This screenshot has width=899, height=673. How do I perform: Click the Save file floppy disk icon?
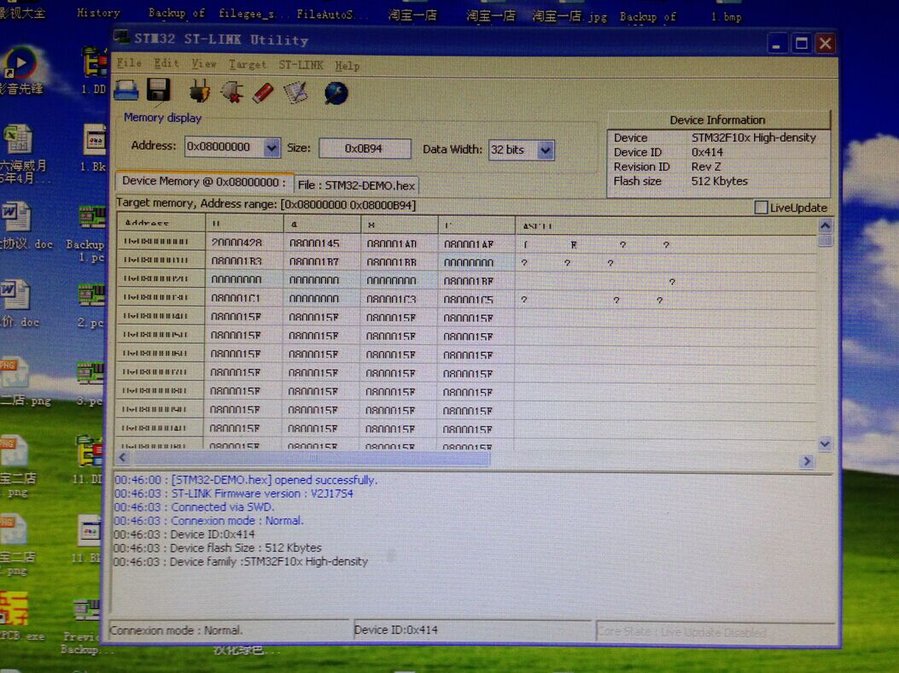coord(158,92)
